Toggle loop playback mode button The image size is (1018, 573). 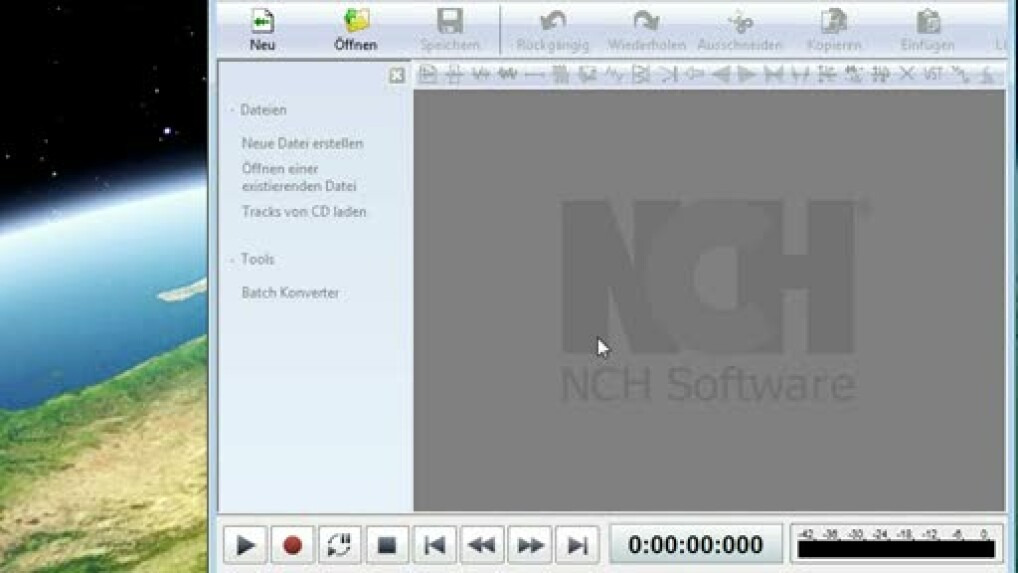tap(339, 545)
